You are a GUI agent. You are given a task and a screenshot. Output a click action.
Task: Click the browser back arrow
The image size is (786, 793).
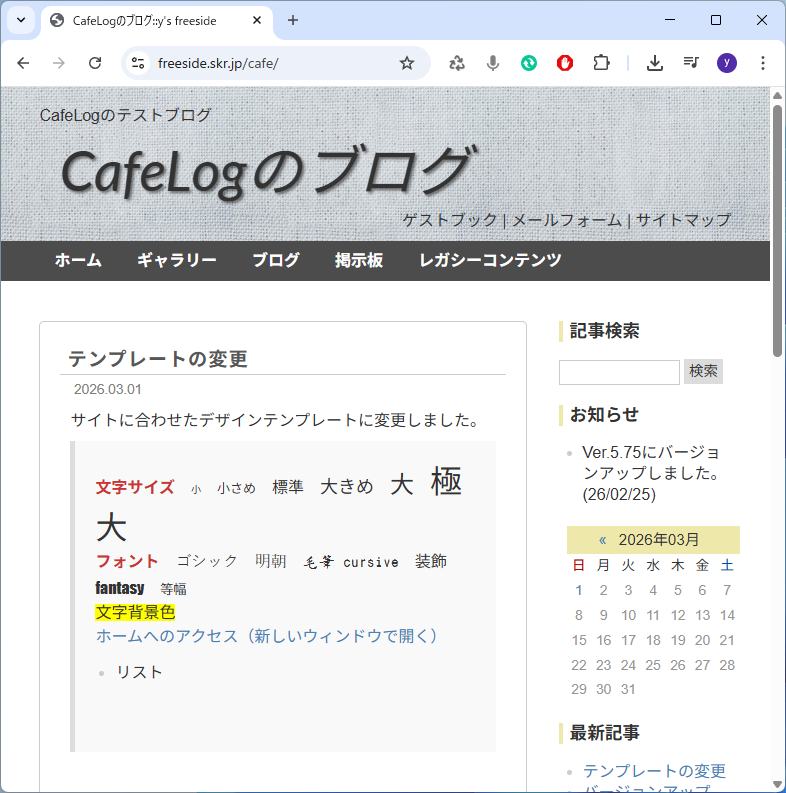point(23,63)
